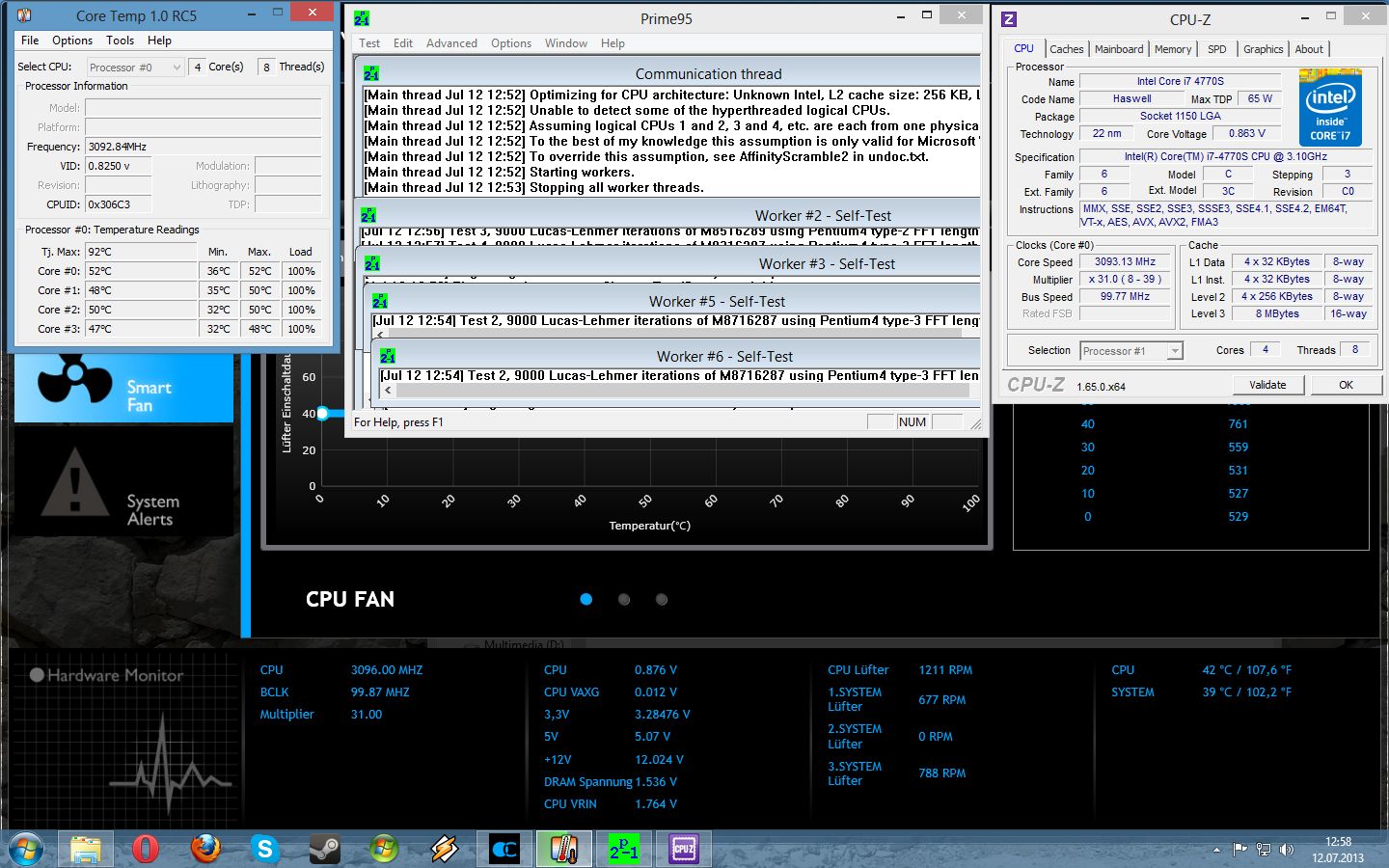Open the Options menu in Core Temp

(x=72, y=41)
